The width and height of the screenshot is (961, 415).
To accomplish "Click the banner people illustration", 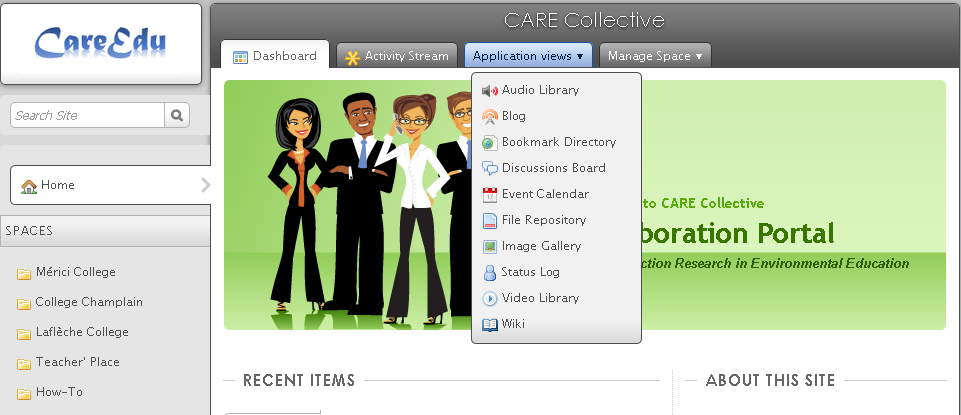I will coord(368,208).
